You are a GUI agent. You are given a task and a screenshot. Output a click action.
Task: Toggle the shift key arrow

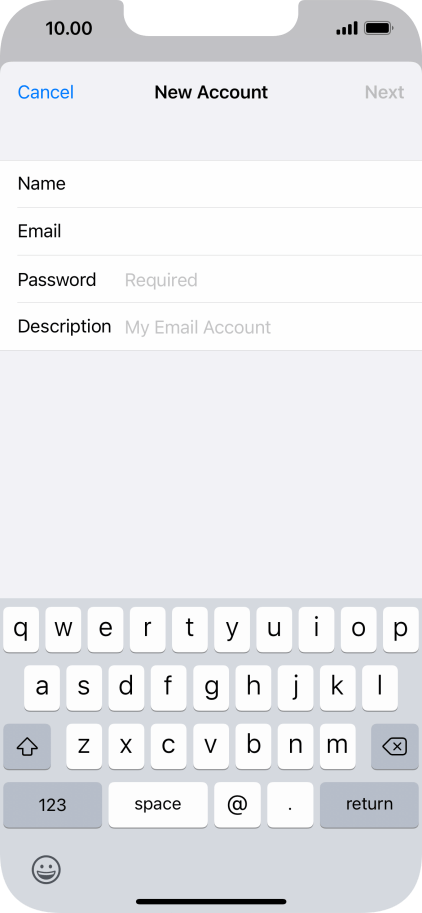(x=27, y=746)
